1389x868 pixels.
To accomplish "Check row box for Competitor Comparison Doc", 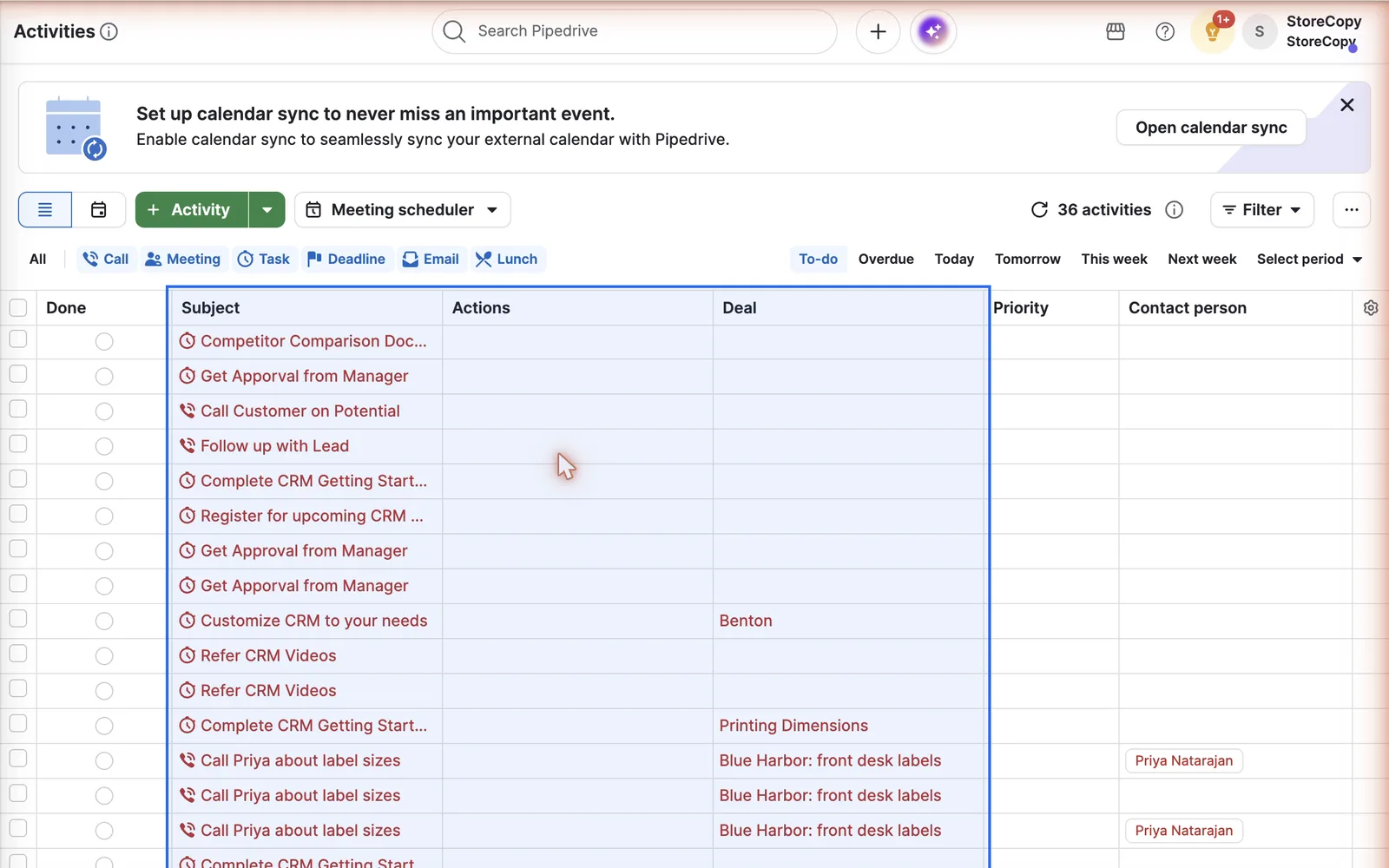I will coord(18,339).
